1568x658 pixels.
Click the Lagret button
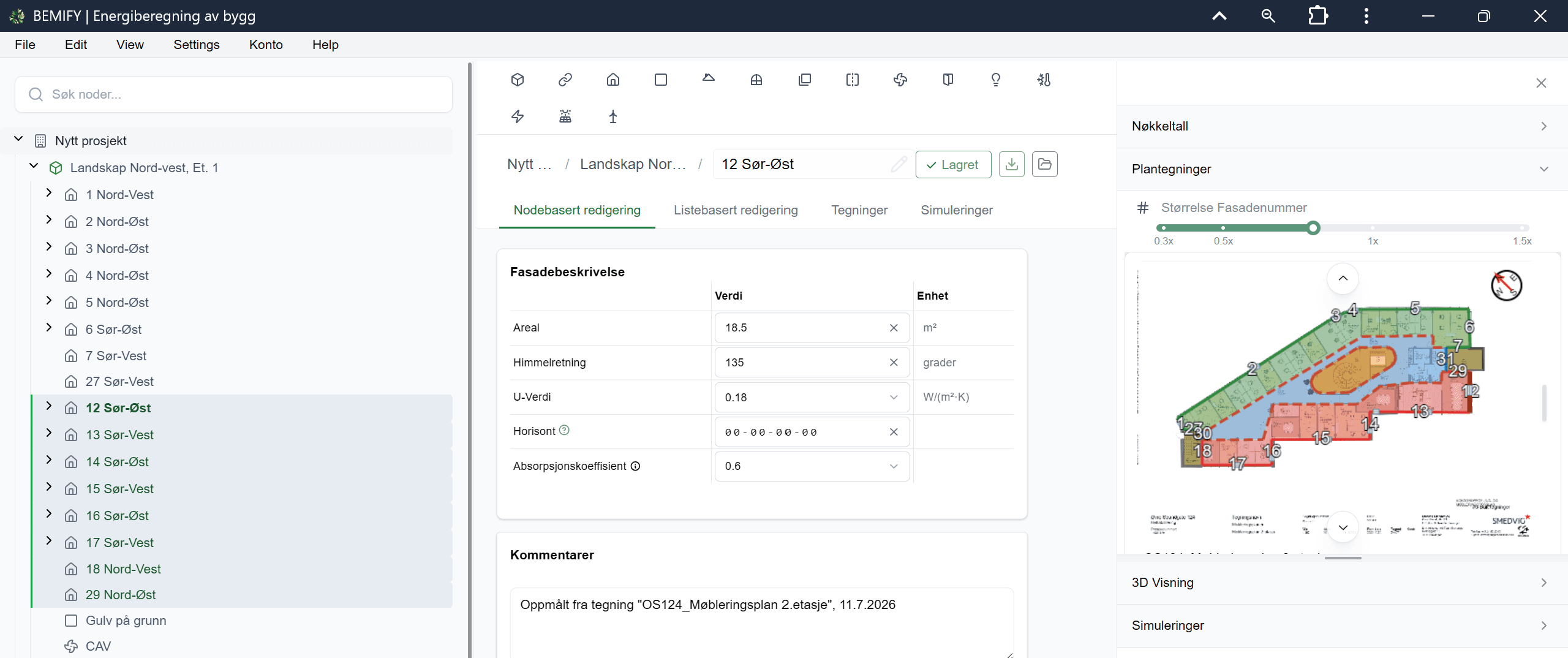click(x=953, y=164)
